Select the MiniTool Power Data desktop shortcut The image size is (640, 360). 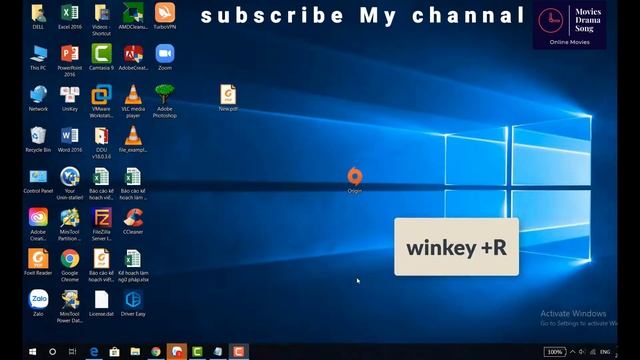click(70, 307)
